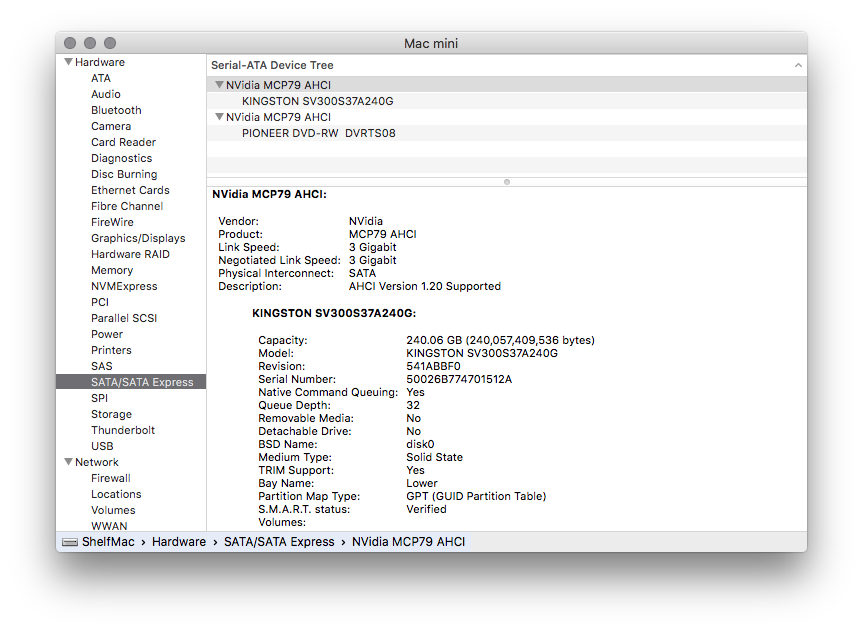Click SATA/SATA Express in the path bar

click(279, 542)
